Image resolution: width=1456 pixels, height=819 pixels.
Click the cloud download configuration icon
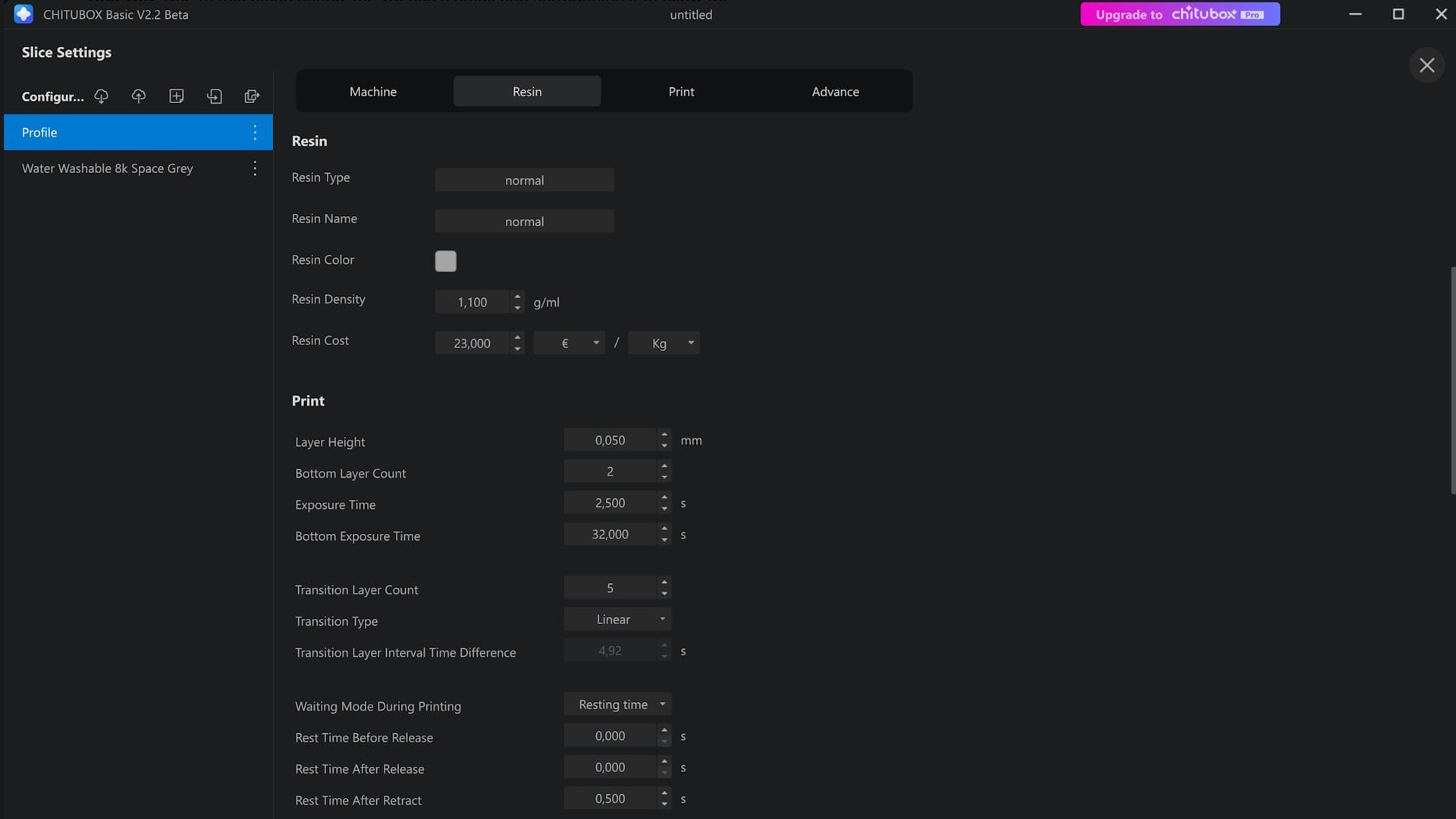pos(101,96)
